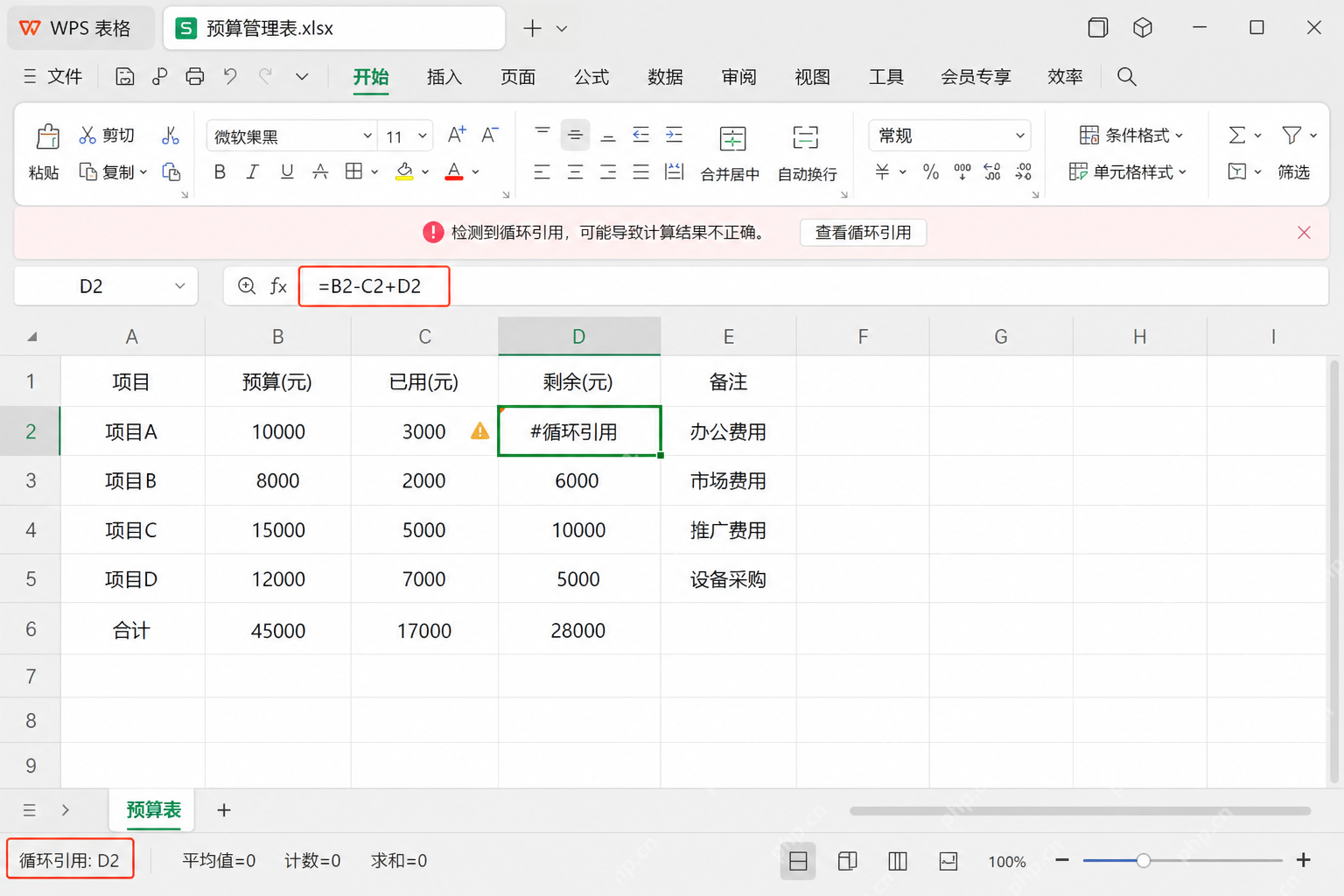Undo the last action
This screenshot has height=896, width=1344.
click(230, 77)
